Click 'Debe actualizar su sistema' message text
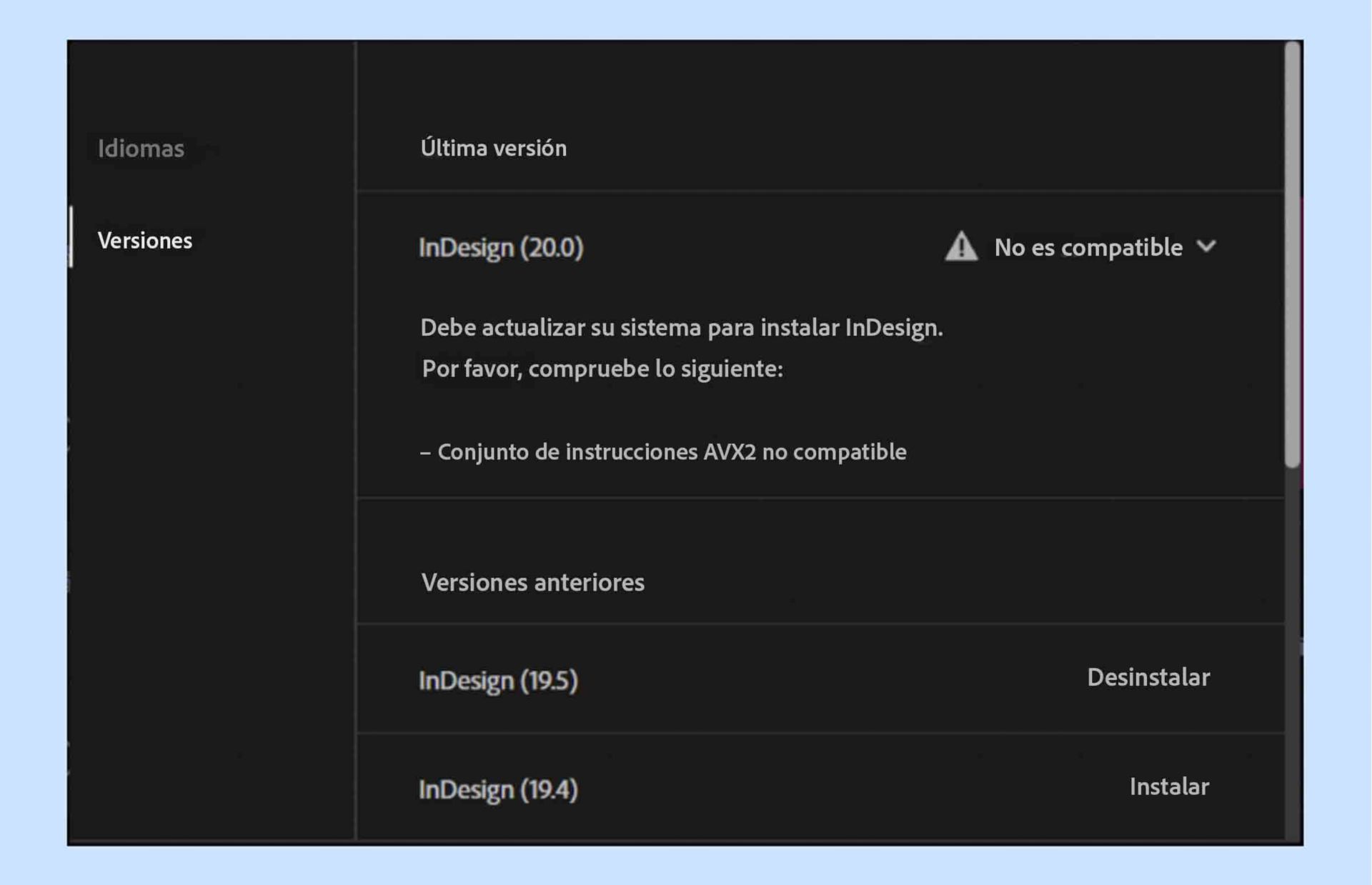The height and width of the screenshot is (885, 1372). coord(681,327)
